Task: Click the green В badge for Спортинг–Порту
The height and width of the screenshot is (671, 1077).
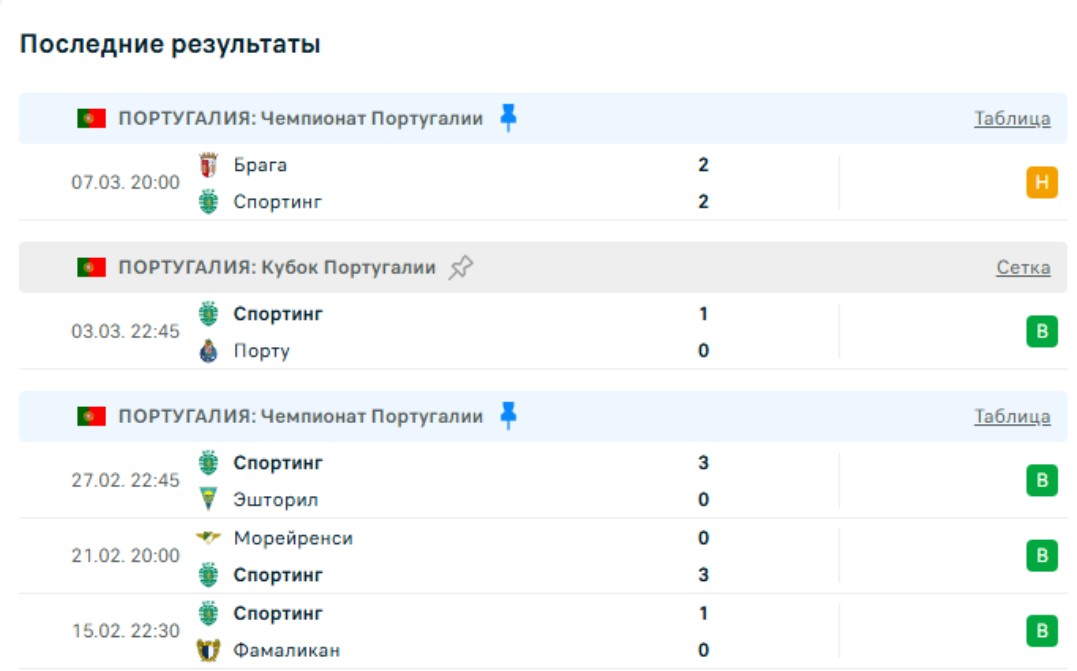Action: [x=1041, y=331]
